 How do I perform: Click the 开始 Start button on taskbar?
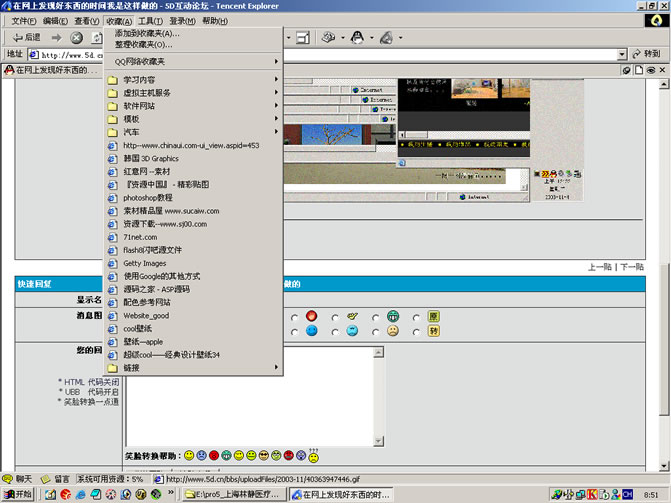pyautogui.click(x=18, y=494)
